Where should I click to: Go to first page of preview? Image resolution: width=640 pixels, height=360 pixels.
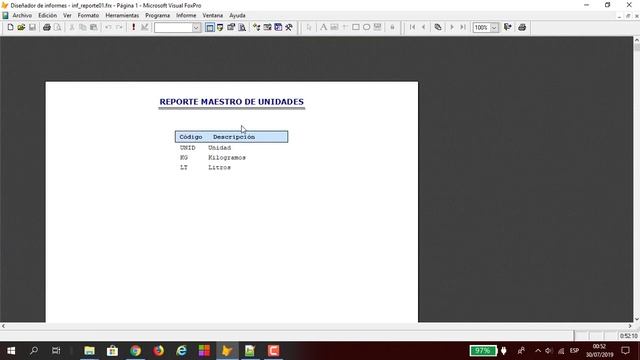click(x=412, y=27)
